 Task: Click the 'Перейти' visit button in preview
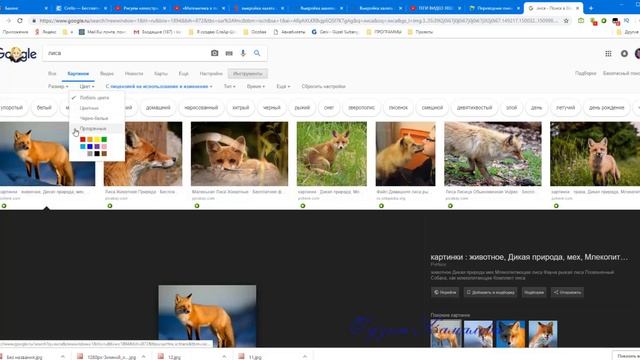445,292
